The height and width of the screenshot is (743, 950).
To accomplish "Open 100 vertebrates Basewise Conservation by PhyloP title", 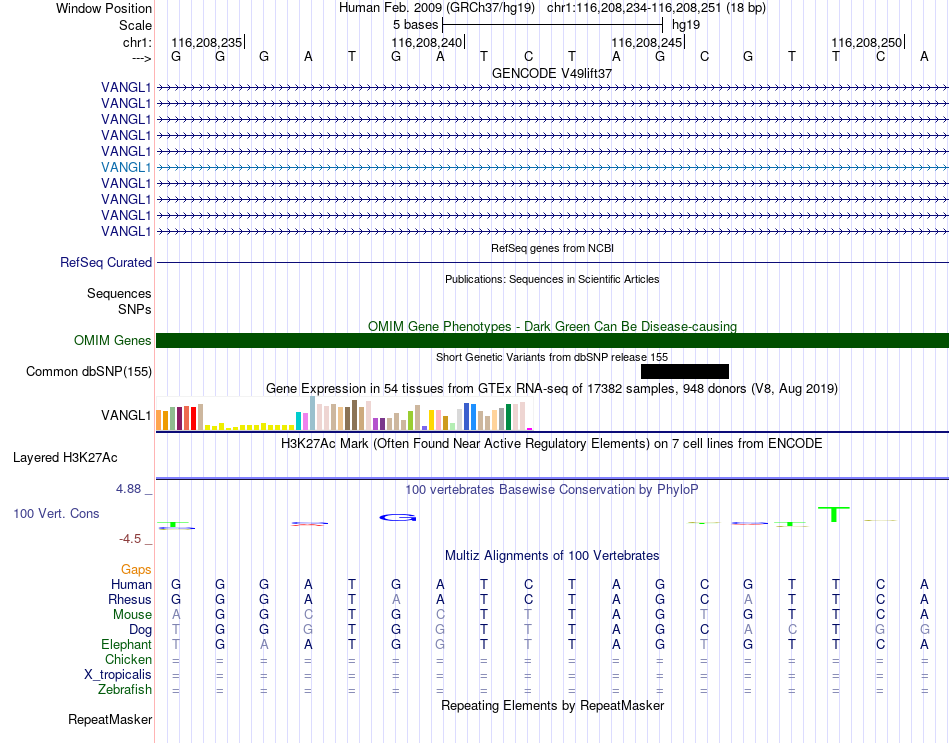I will 552,490.
